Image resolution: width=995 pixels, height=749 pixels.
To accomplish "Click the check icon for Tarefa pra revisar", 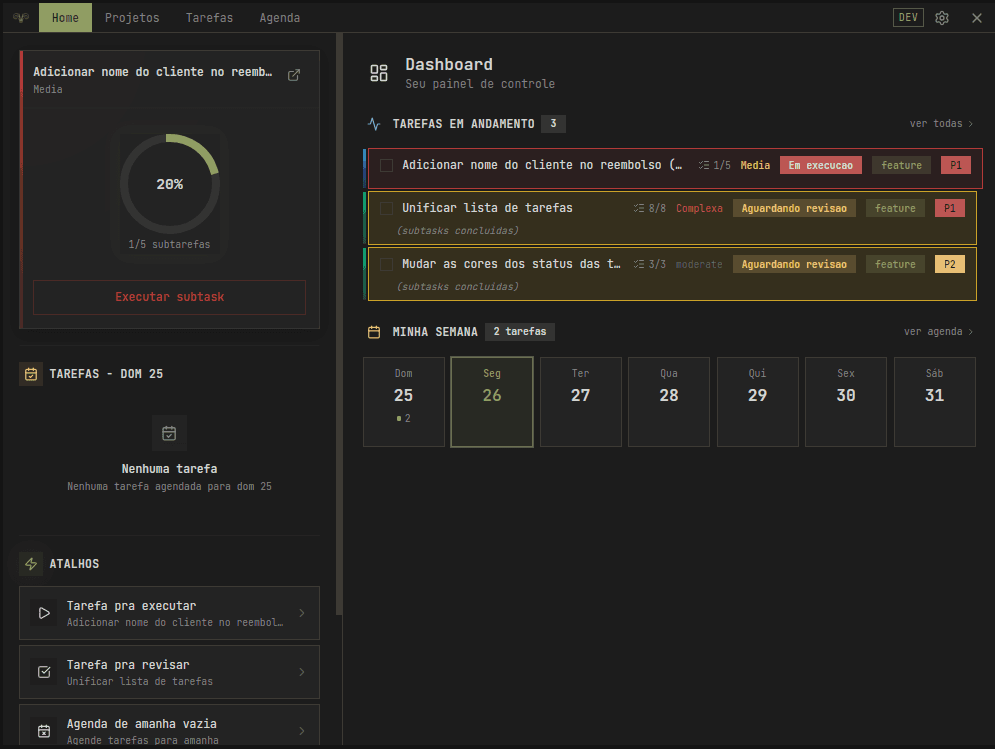I will pos(44,672).
